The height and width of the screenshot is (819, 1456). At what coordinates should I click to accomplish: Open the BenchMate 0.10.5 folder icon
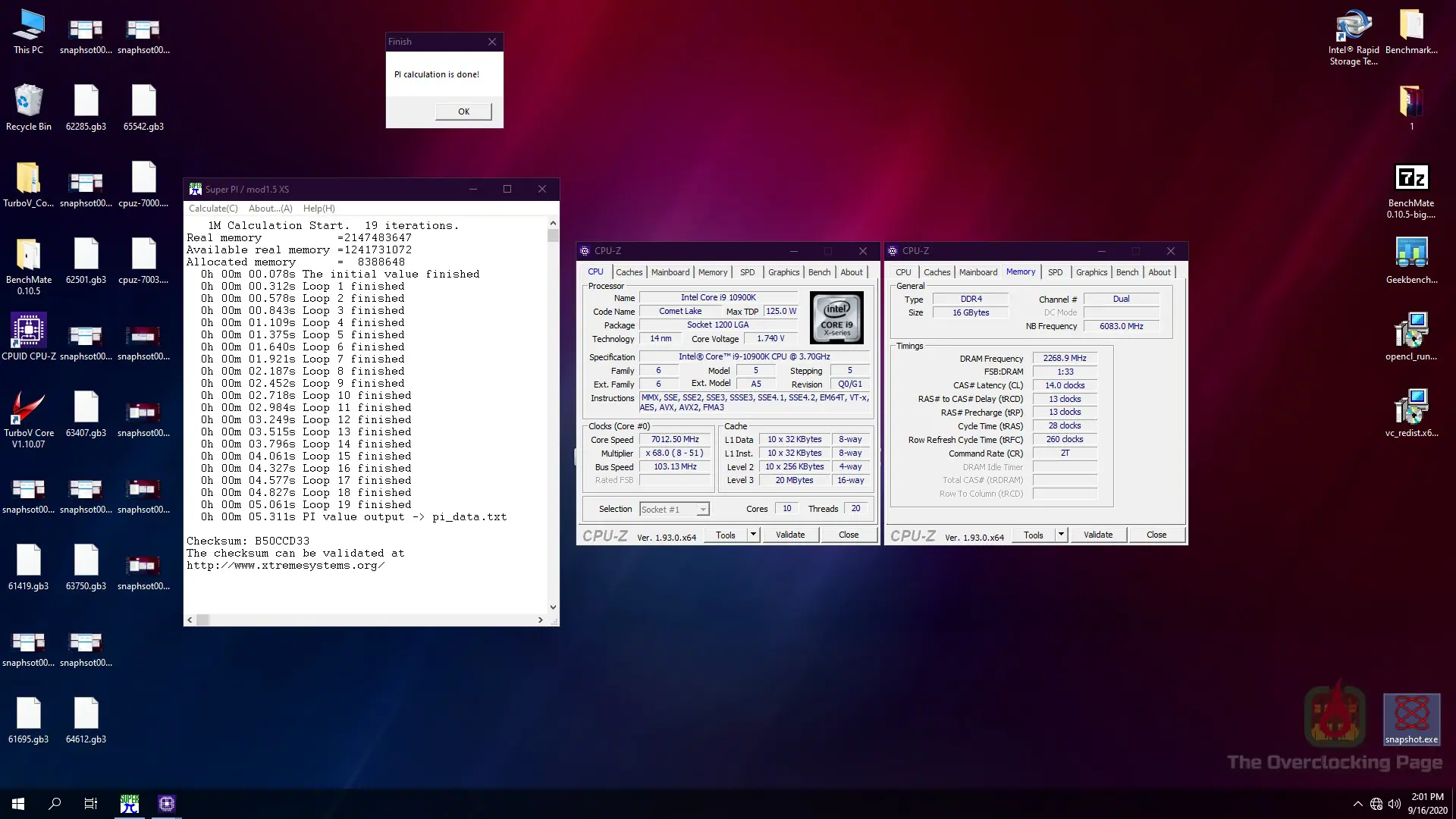point(28,265)
